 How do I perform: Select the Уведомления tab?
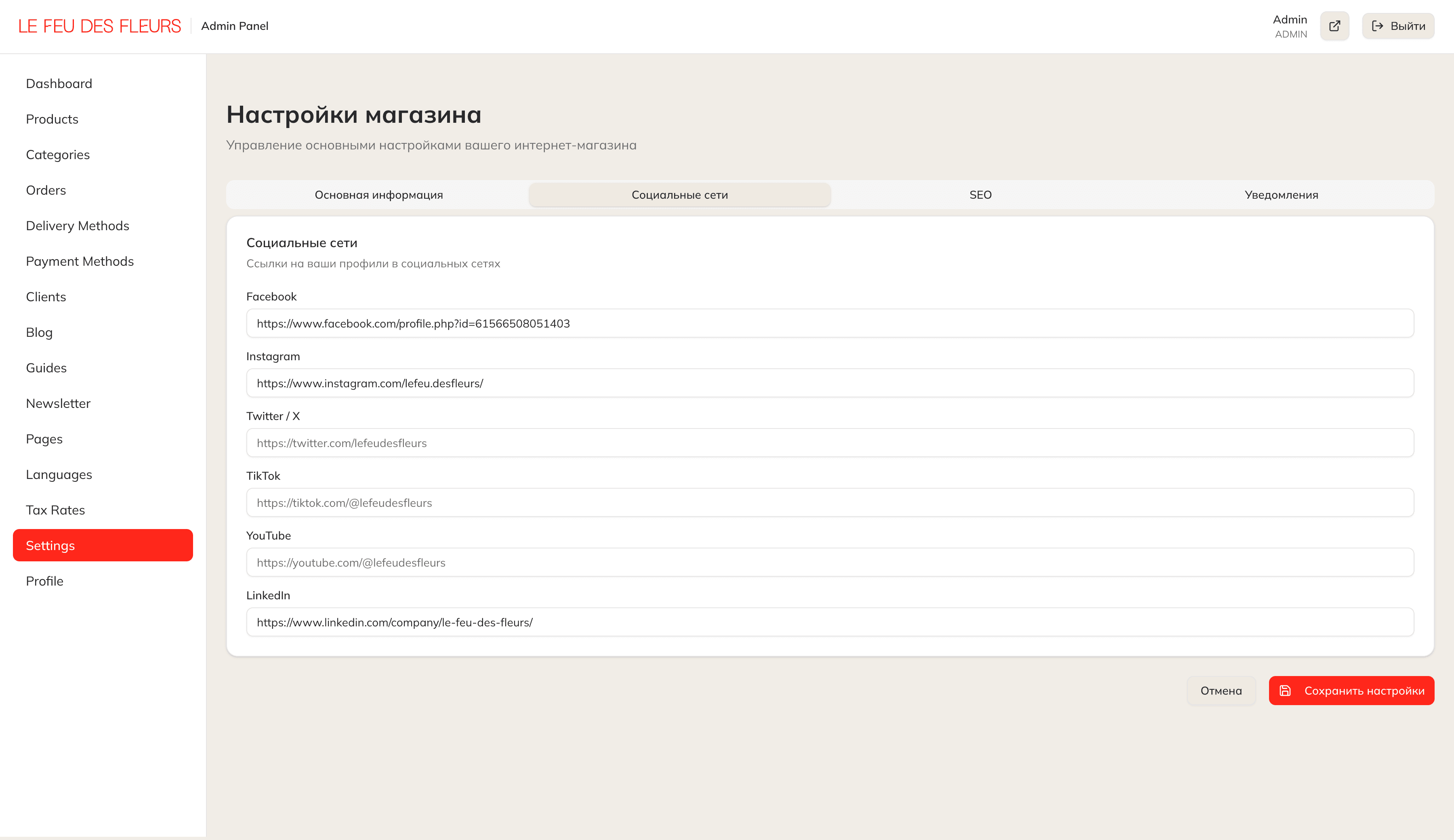pyautogui.click(x=1281, y=195)
